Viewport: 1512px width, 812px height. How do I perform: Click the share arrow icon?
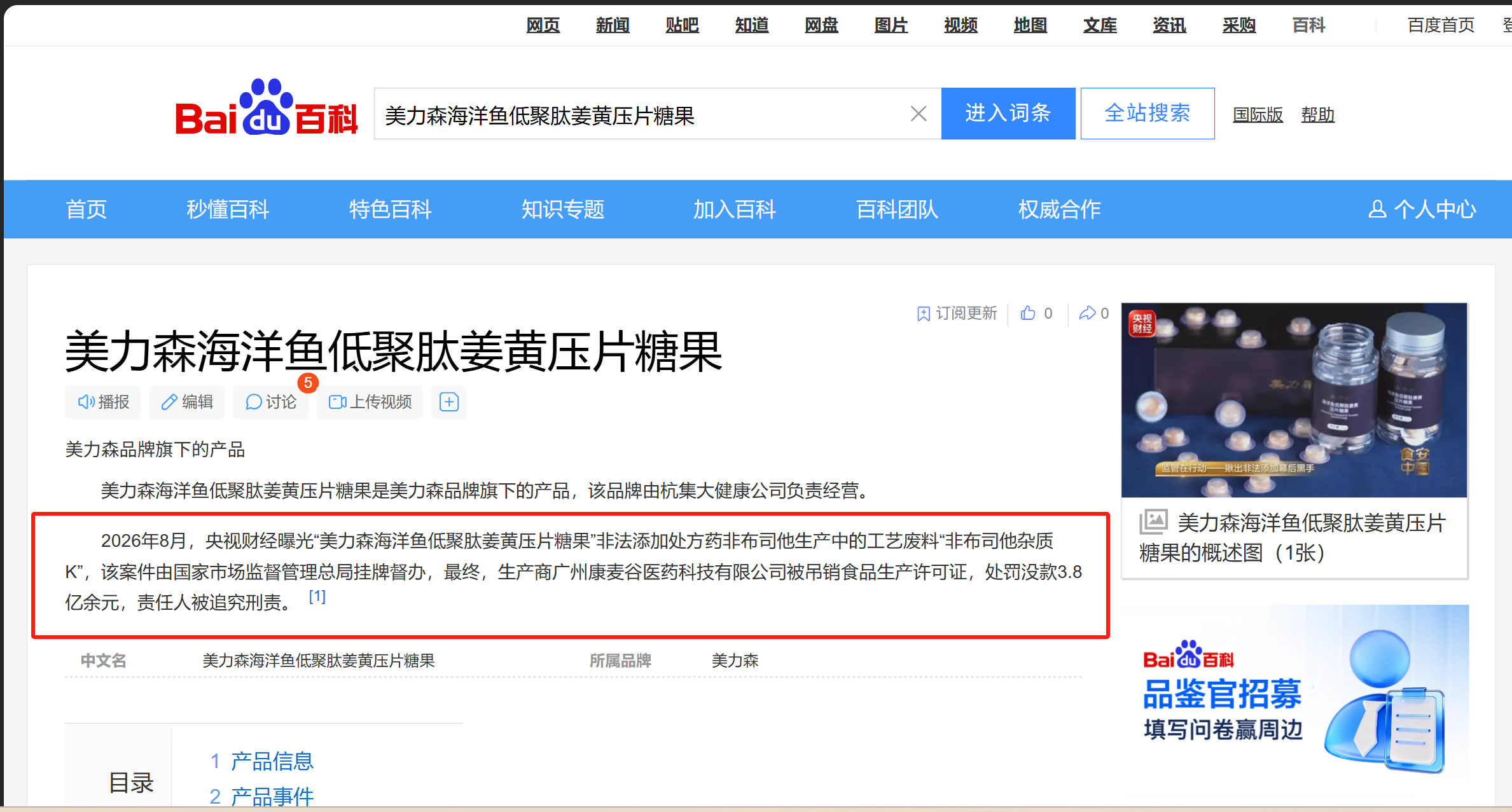pos(1087,313)
